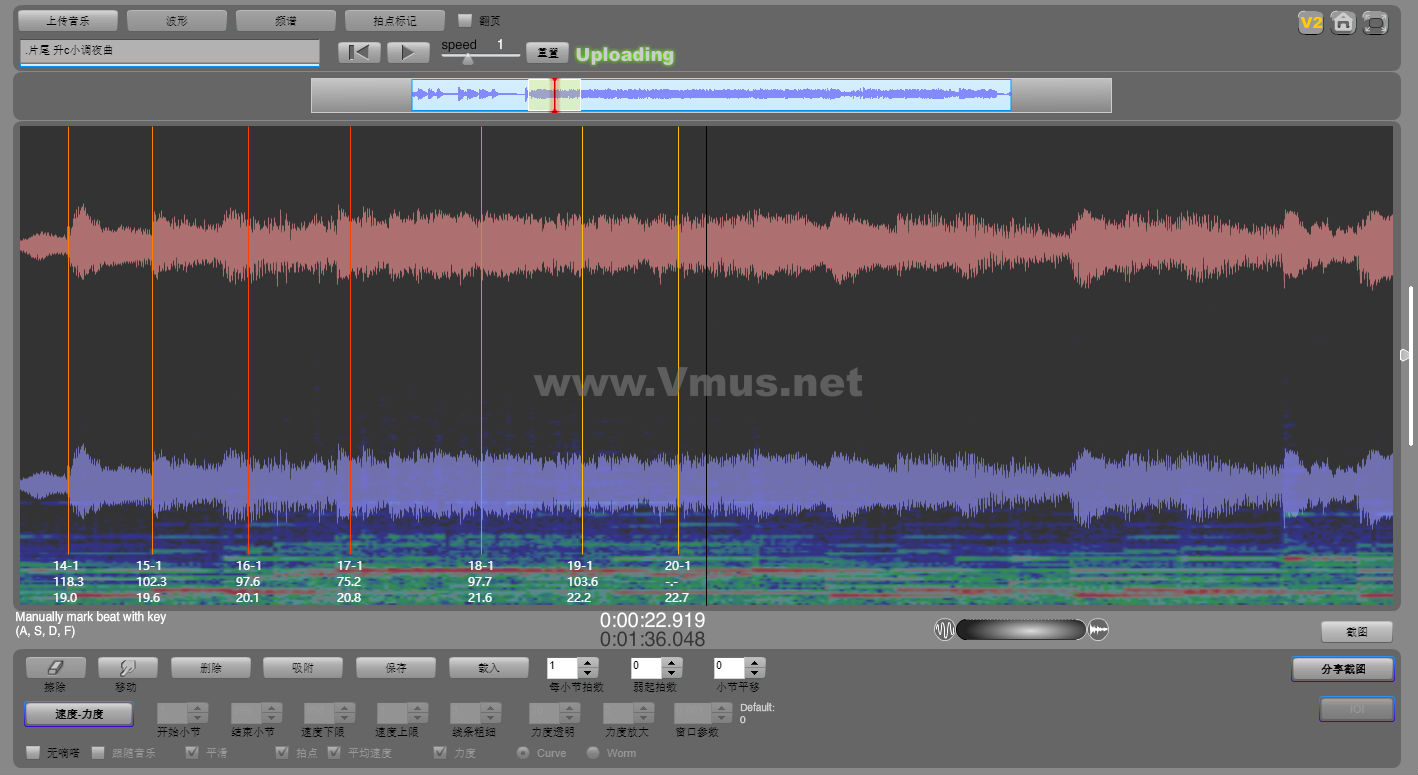Select the Curve radio option

coord(523,752)
